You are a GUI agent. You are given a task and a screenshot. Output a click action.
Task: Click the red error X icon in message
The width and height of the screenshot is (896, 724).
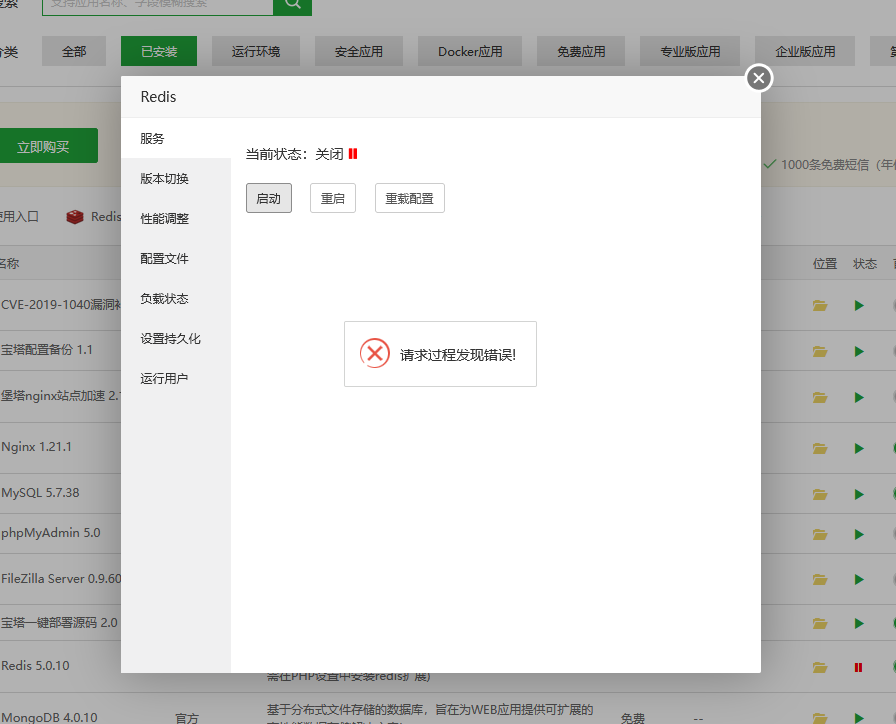coord(375,353)
